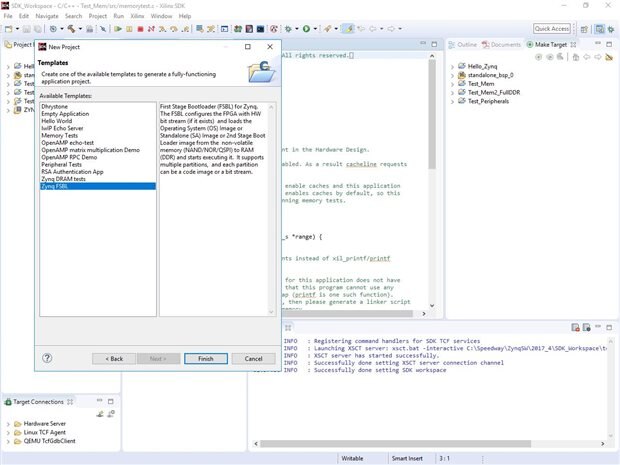The height and width of the screenshot is (465, 620).
Task: Click the Quick Access search field
Action: tap(552, 29)
